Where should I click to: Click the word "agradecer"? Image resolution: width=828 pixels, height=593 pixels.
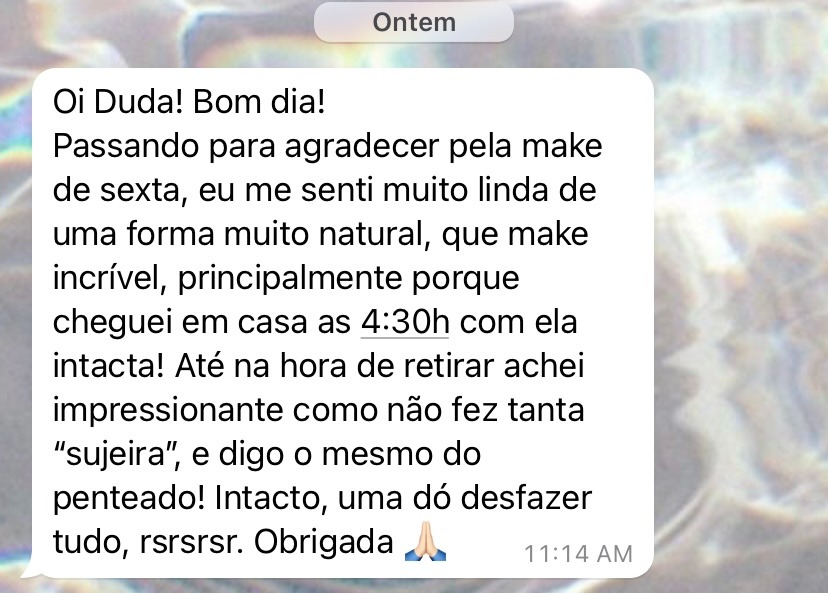pos(362,147)
